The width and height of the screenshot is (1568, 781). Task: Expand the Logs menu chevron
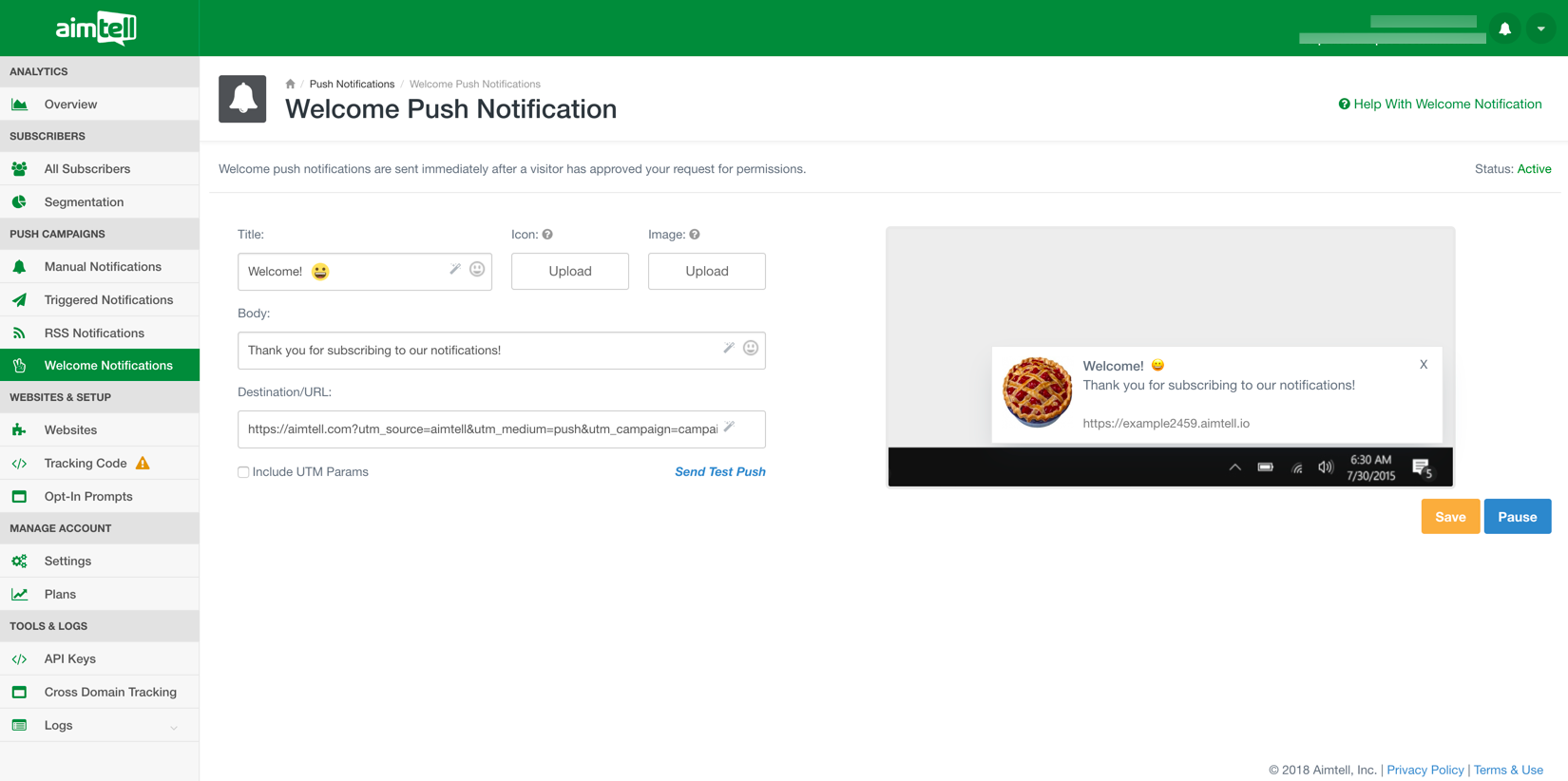[174, 727]
